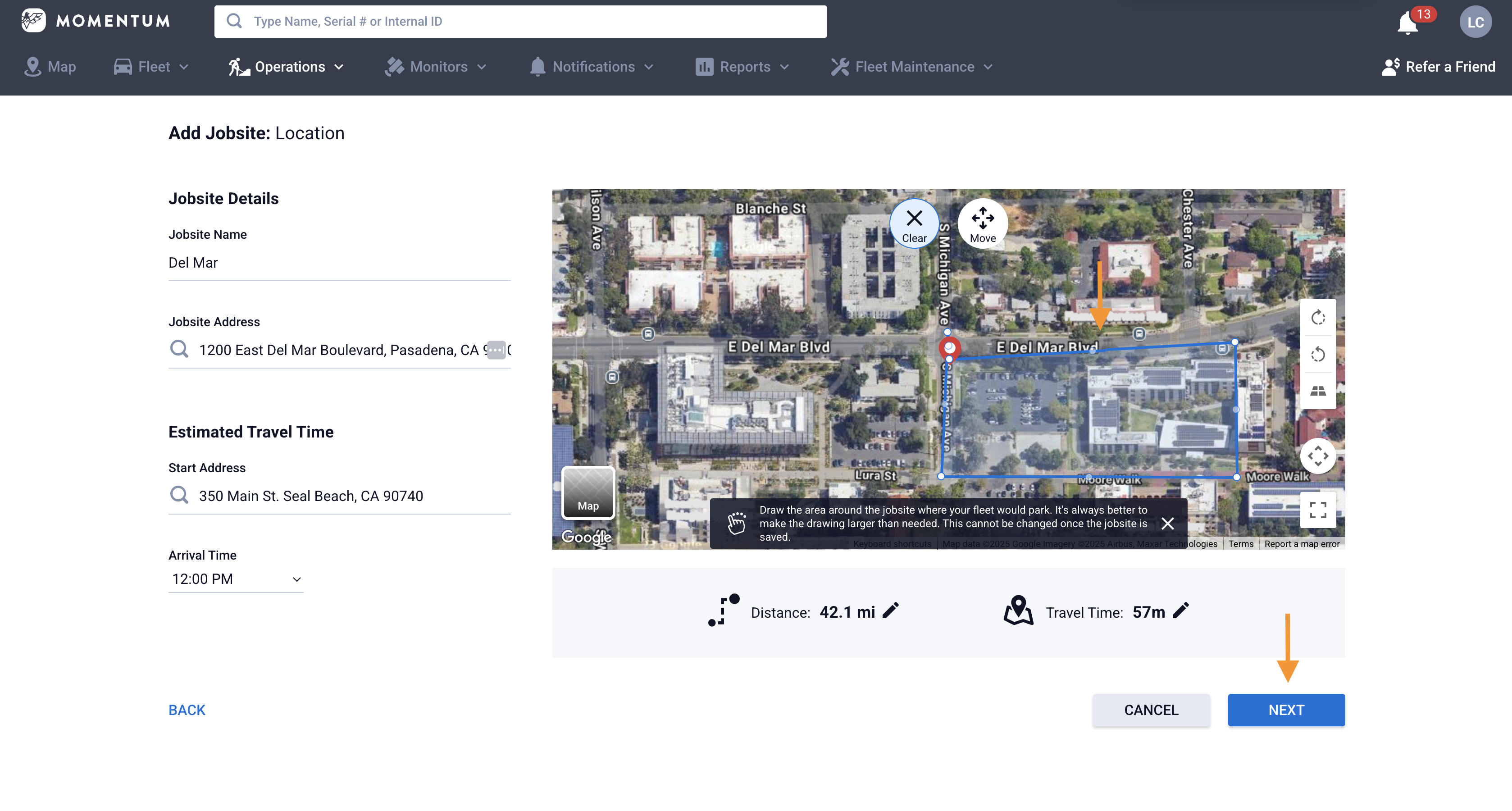Open the pan control on the map
Viewport: 1512px width, 811px height.
coord(1318,456)
